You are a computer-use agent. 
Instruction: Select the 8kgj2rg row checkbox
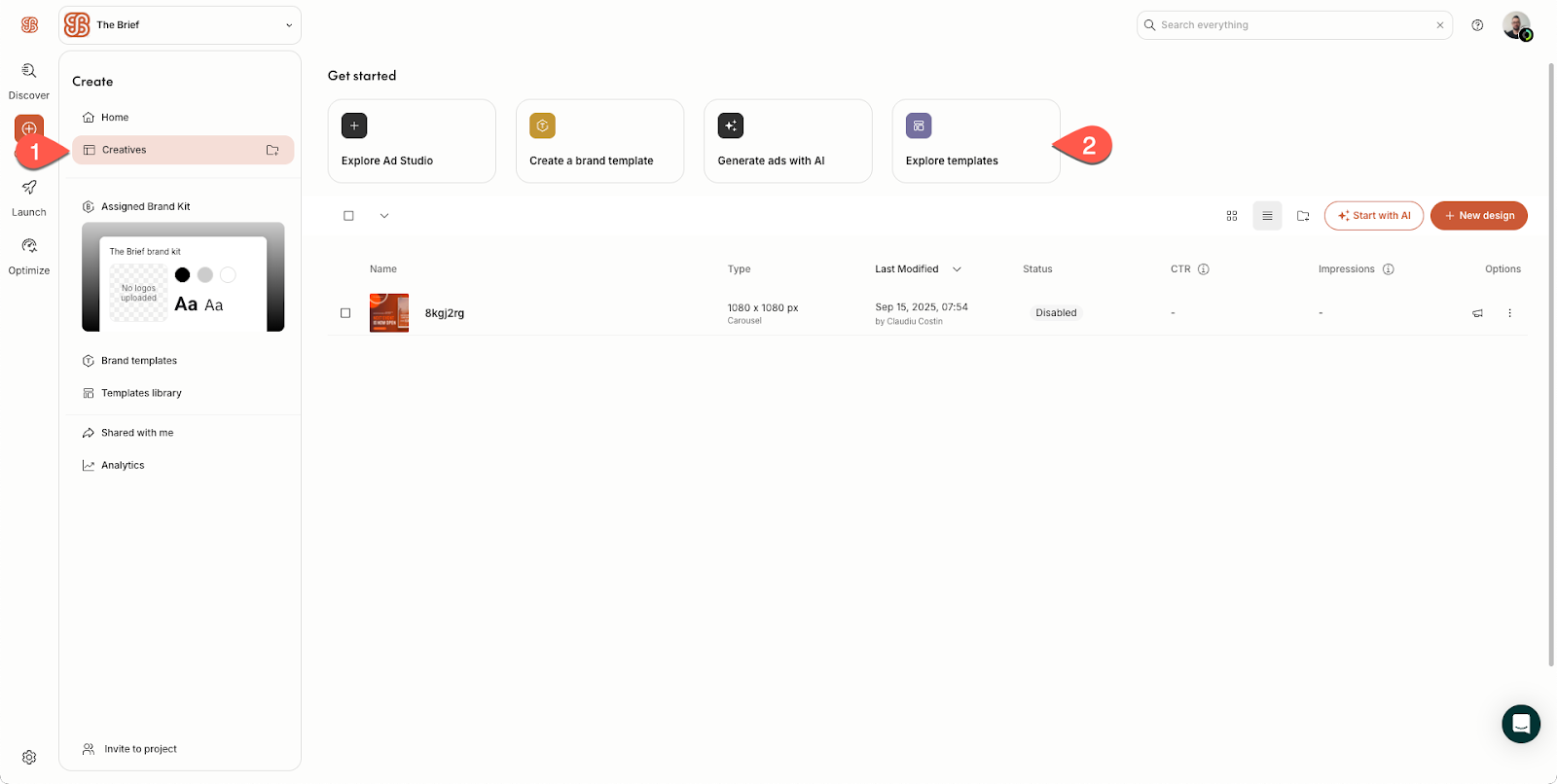345,313
